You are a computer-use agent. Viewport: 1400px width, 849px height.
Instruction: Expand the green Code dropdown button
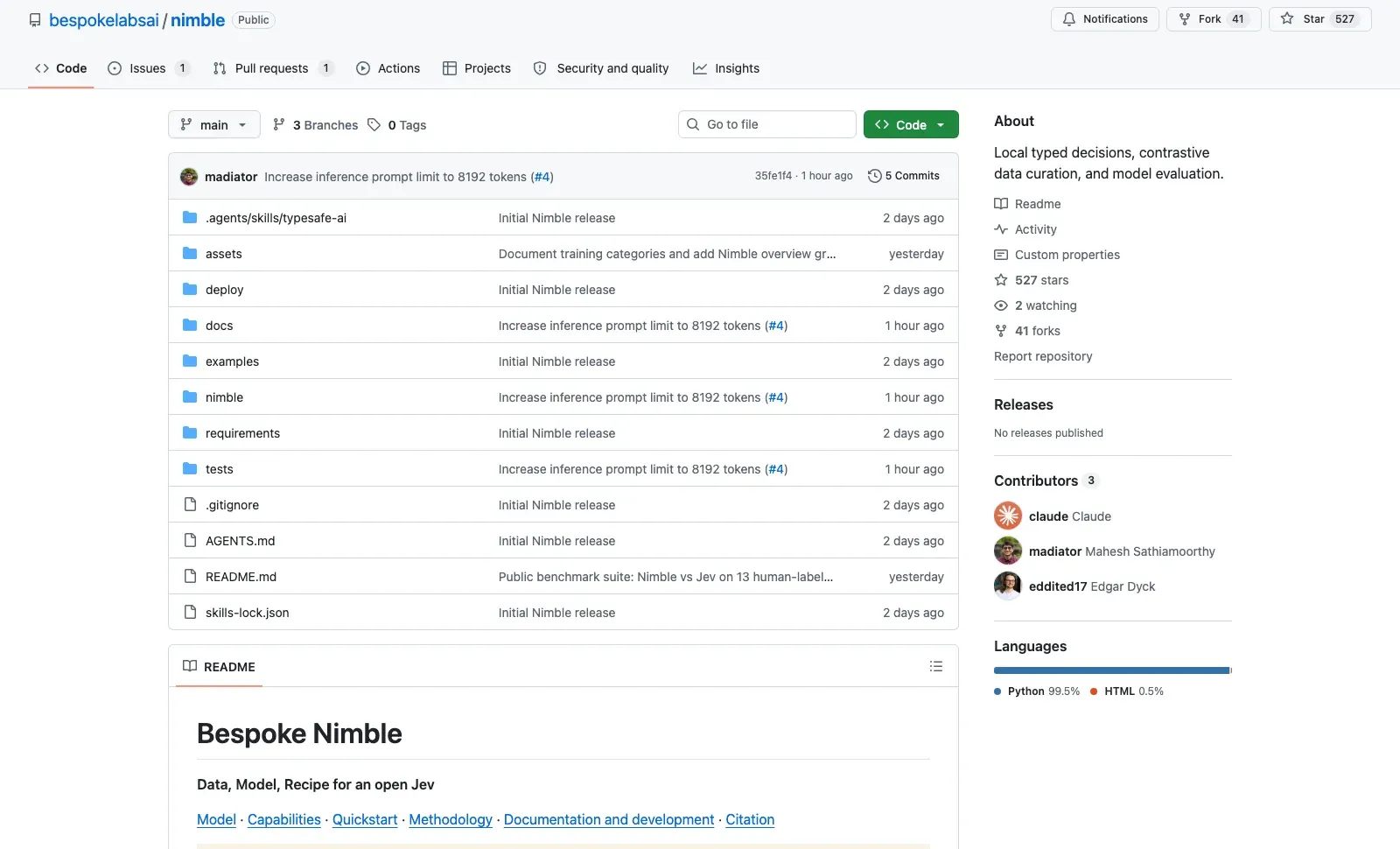click(x=911, y=124)
